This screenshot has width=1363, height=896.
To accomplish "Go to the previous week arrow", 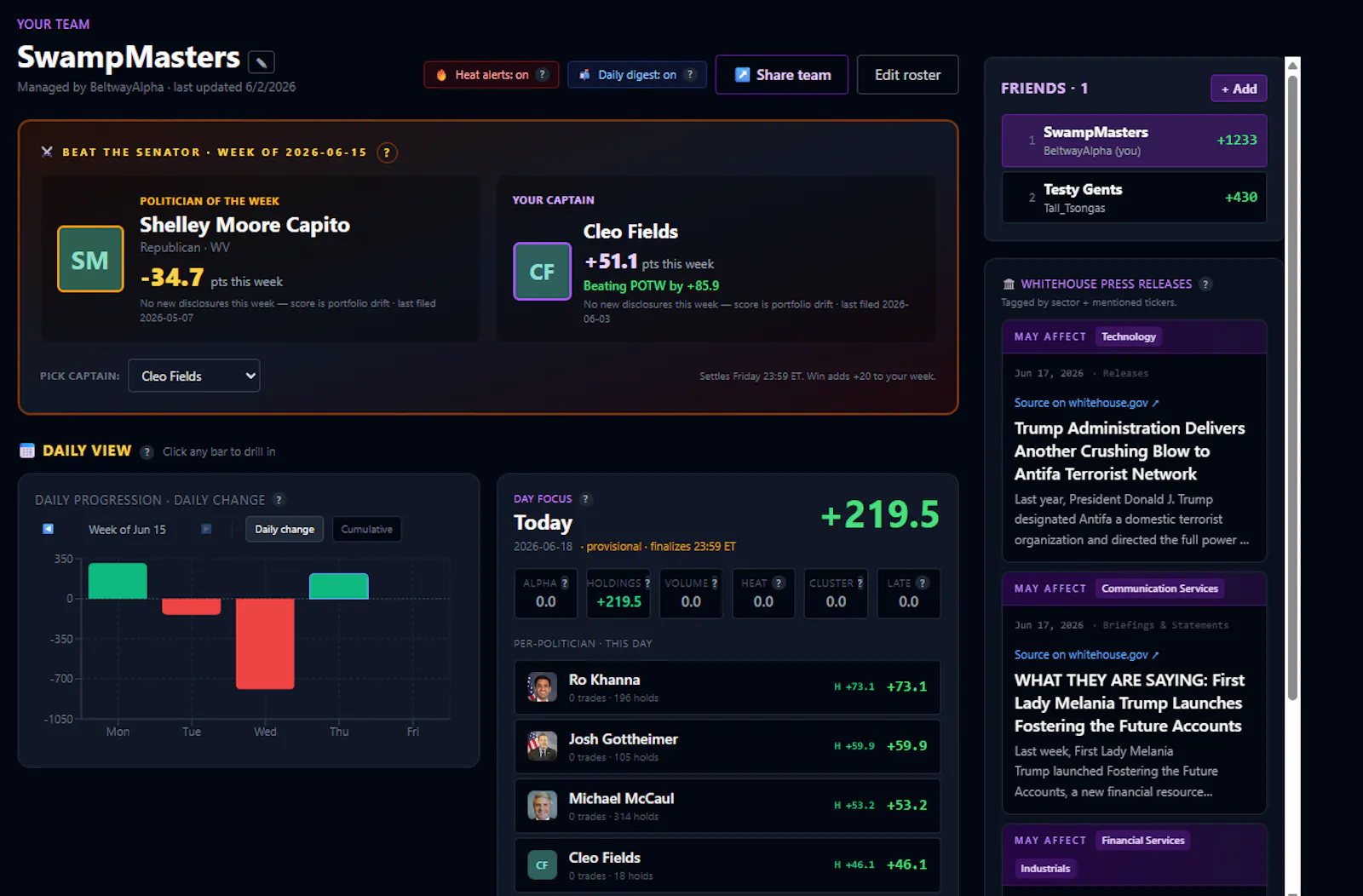I will pyautogui.click(x=49, y=529).
